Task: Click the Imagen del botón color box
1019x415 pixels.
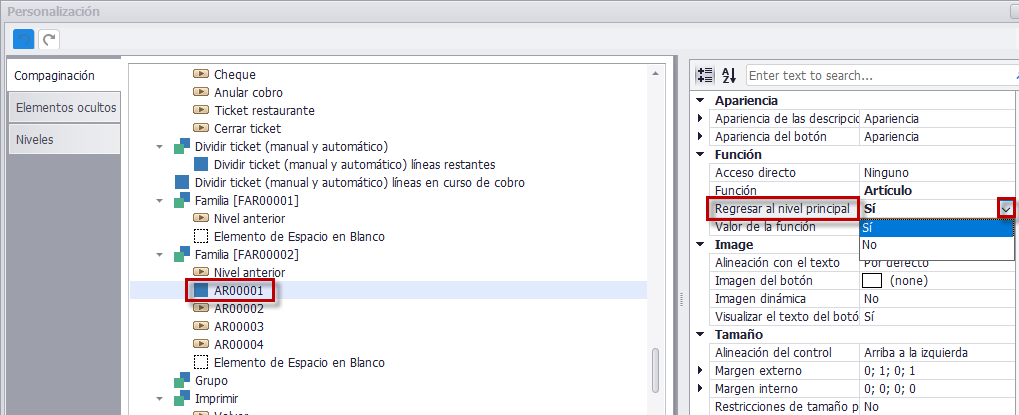Action: click(871, 281)
